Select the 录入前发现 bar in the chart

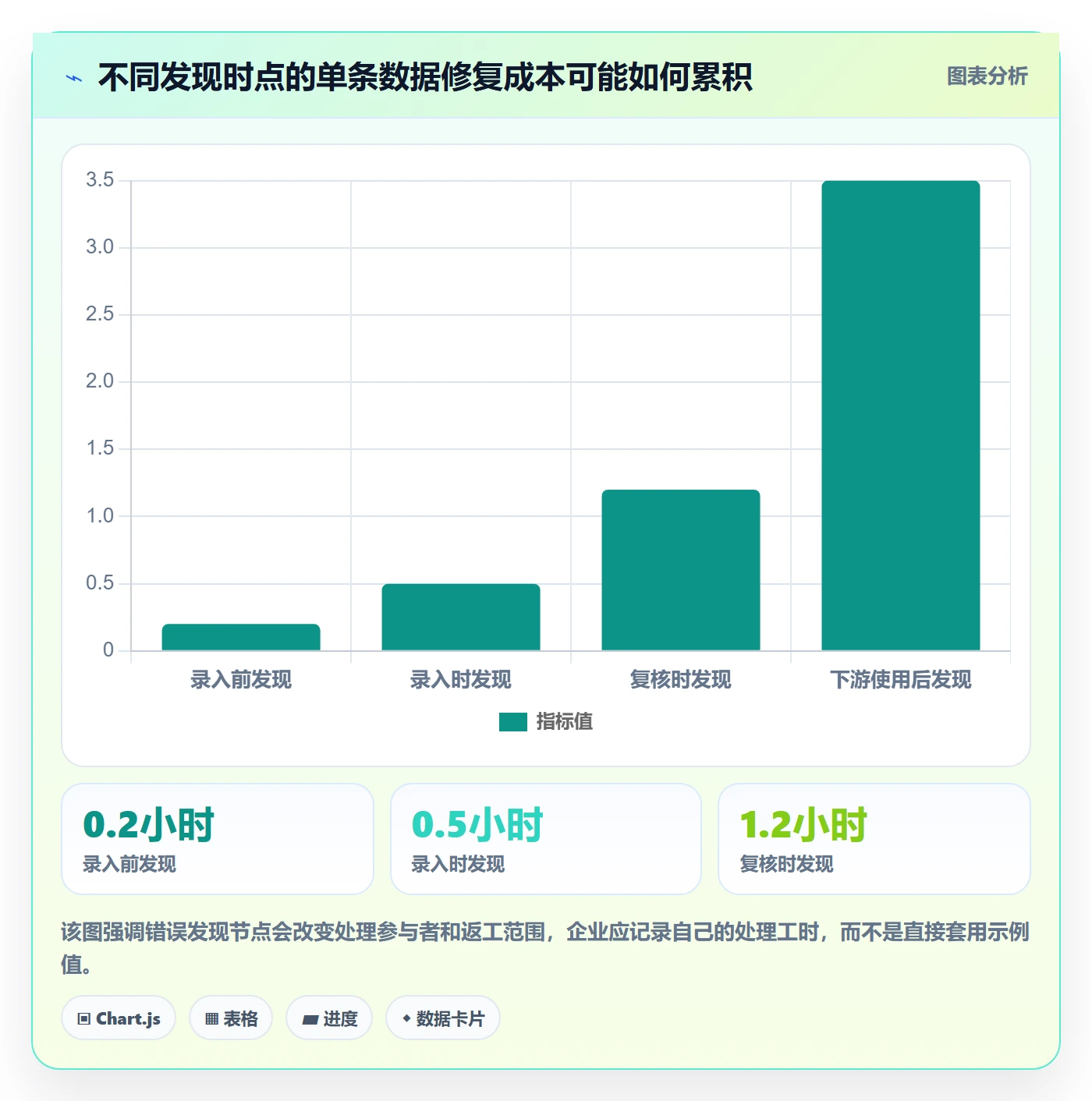241,637
